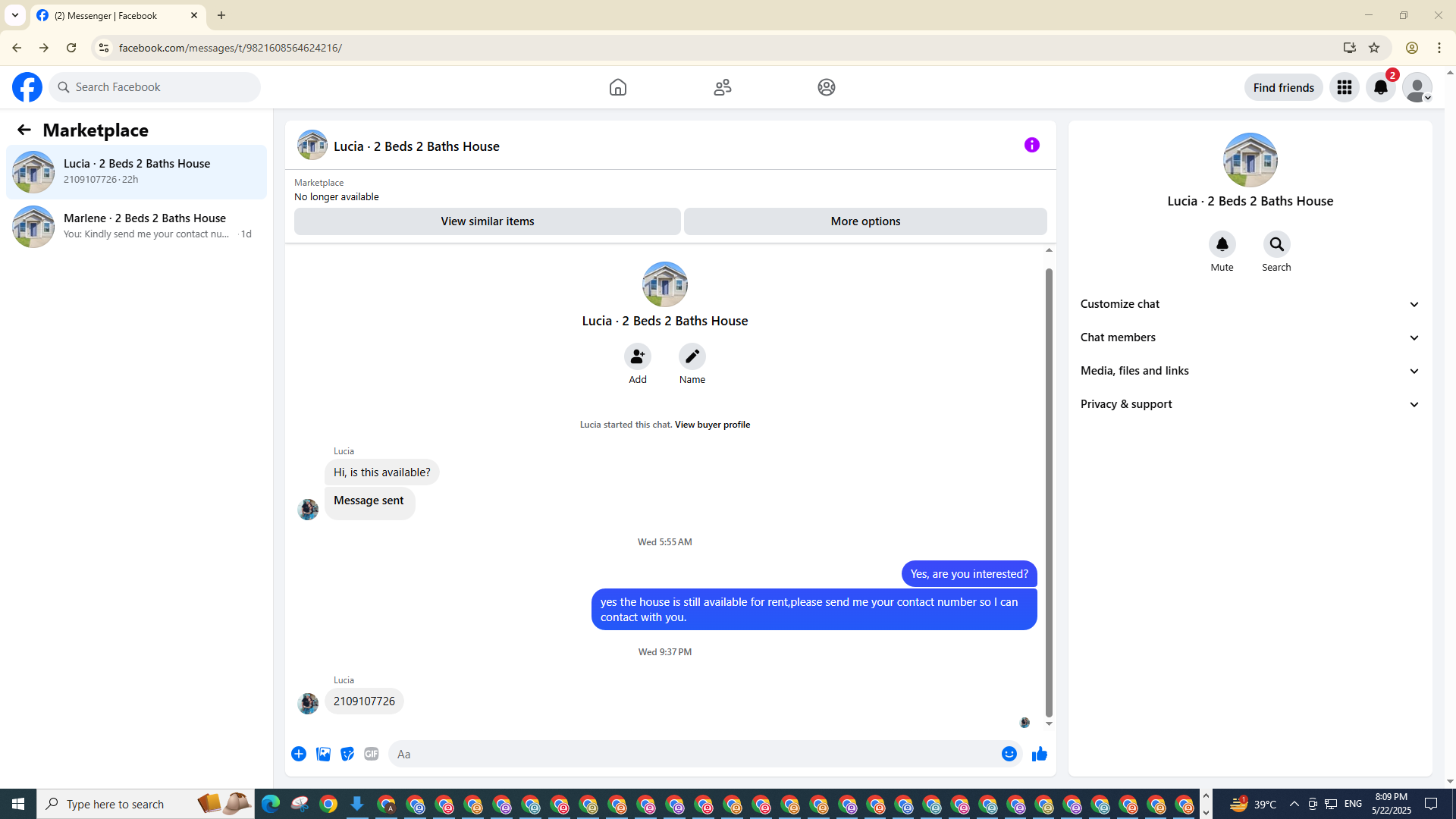Image resolution: width=1456 pixels, height=819 pixels.
Task: Select Lucia 2 Beds 2 Baths House conversation
Action: 136,172
